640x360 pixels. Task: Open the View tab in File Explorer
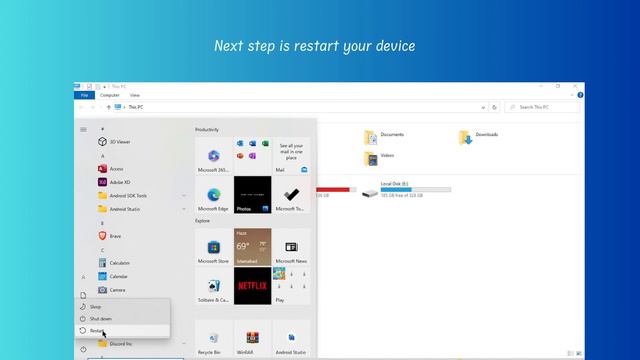click(135, 95)
